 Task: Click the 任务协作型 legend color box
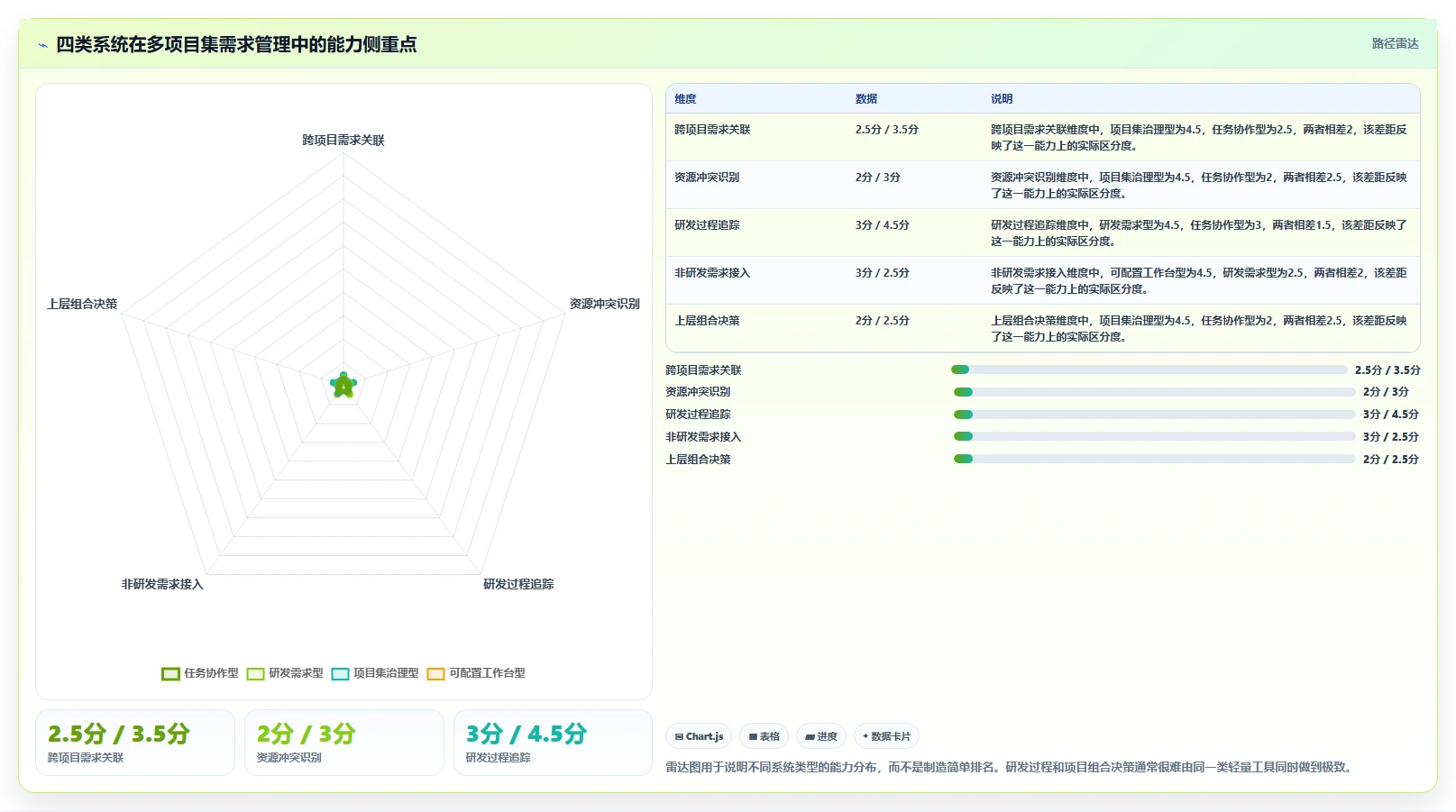[170, 673]
